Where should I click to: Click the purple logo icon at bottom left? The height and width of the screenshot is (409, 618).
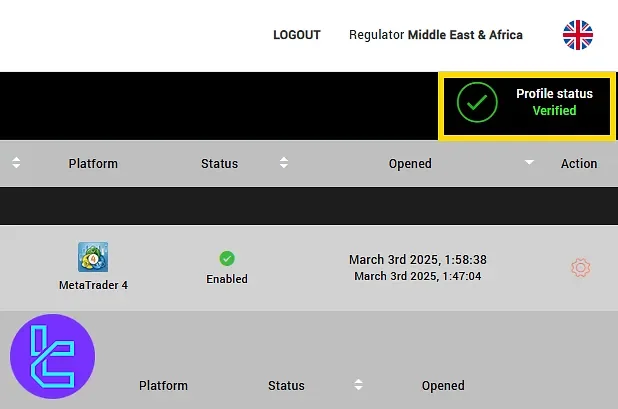[x=51, y=356]
